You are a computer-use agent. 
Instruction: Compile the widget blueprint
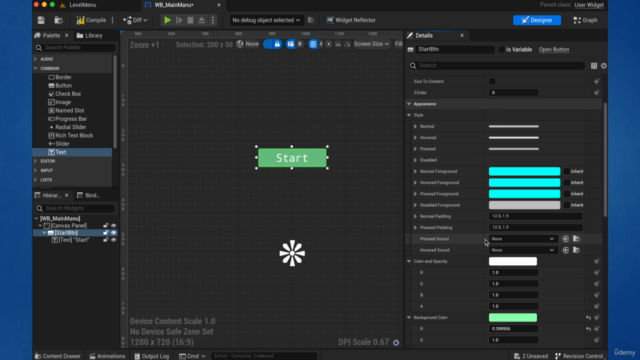91,20
